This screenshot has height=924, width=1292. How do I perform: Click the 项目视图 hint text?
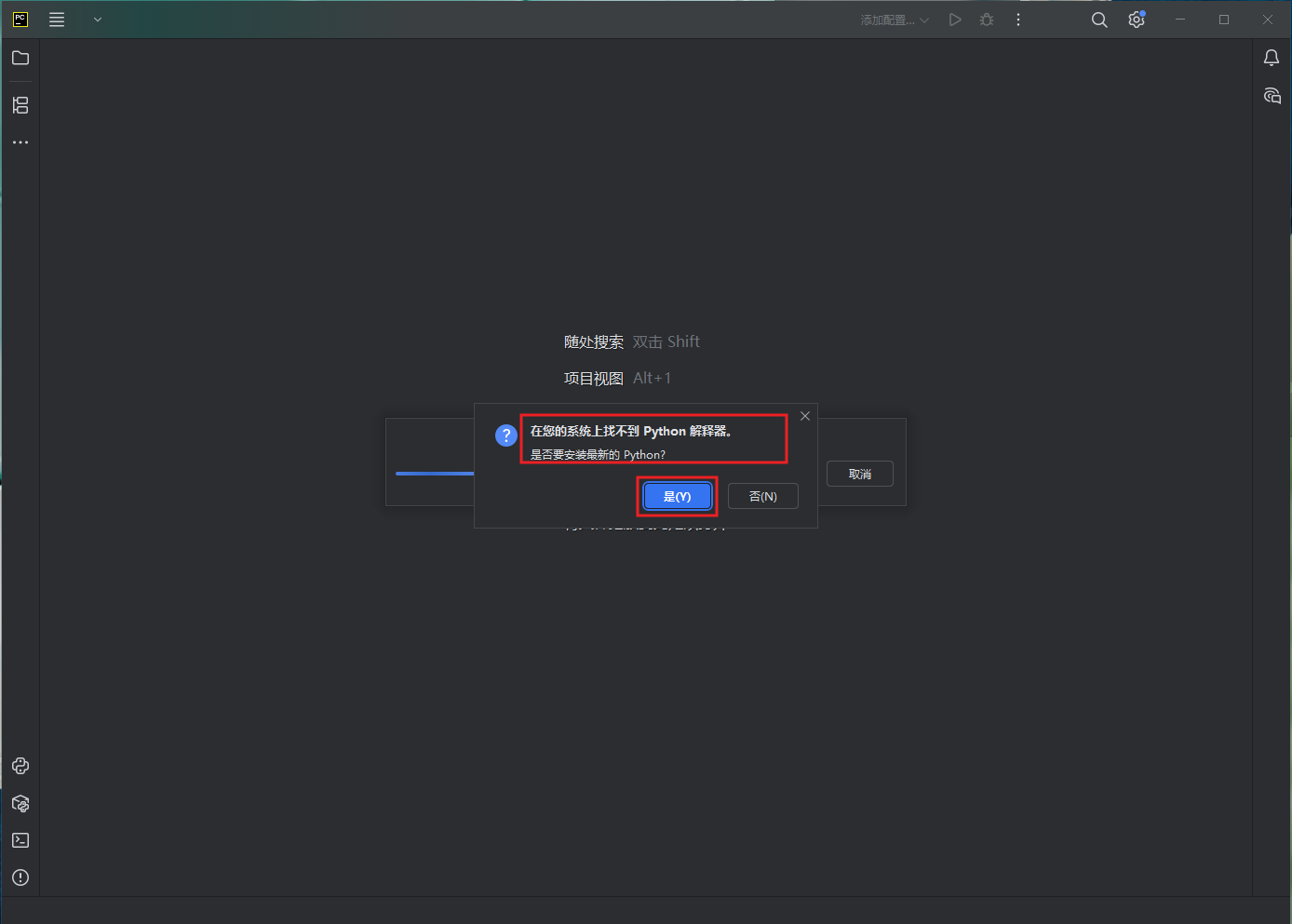point(594,378)
